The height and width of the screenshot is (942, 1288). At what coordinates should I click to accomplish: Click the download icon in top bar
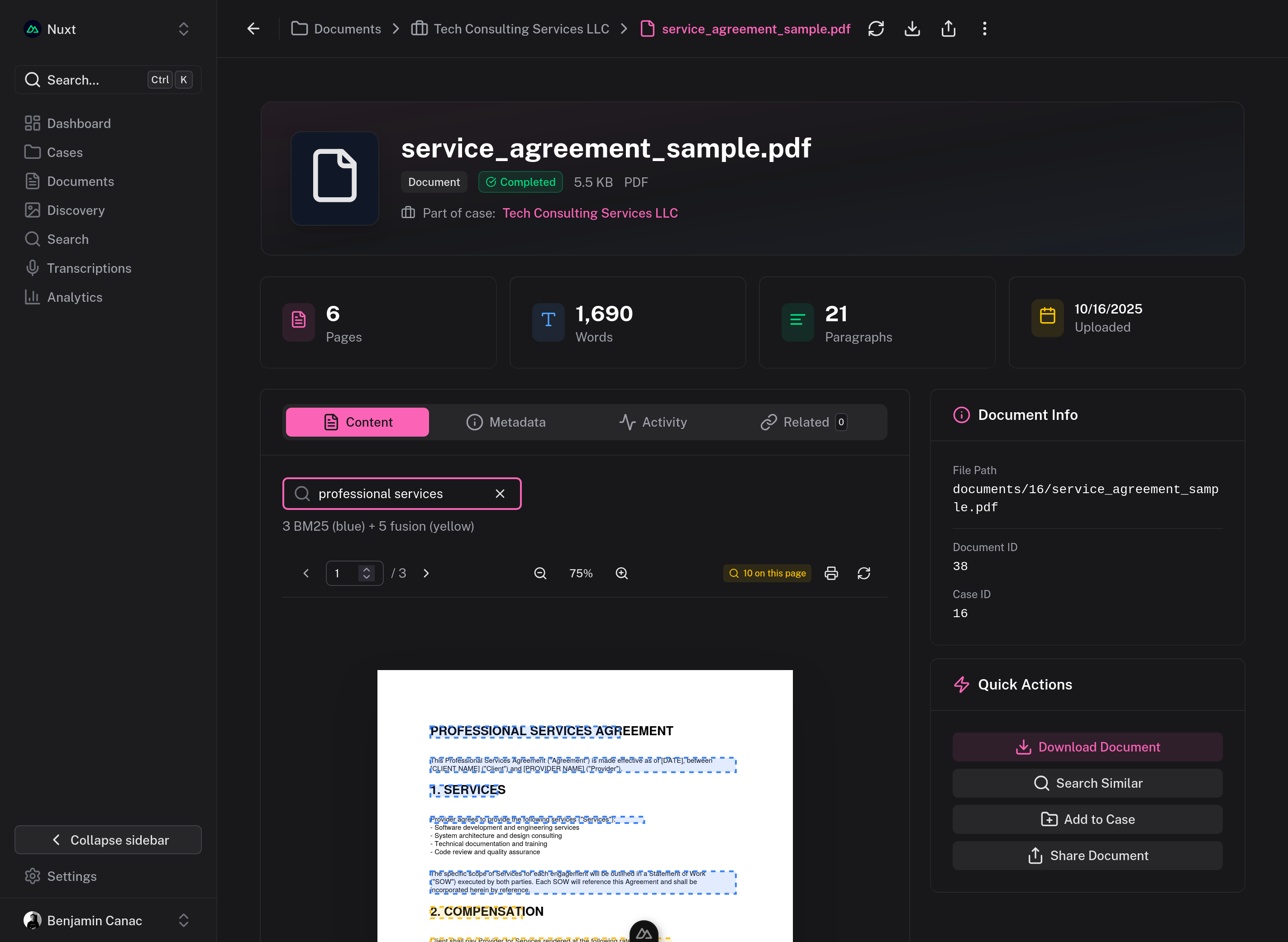(x=912, y=29)
